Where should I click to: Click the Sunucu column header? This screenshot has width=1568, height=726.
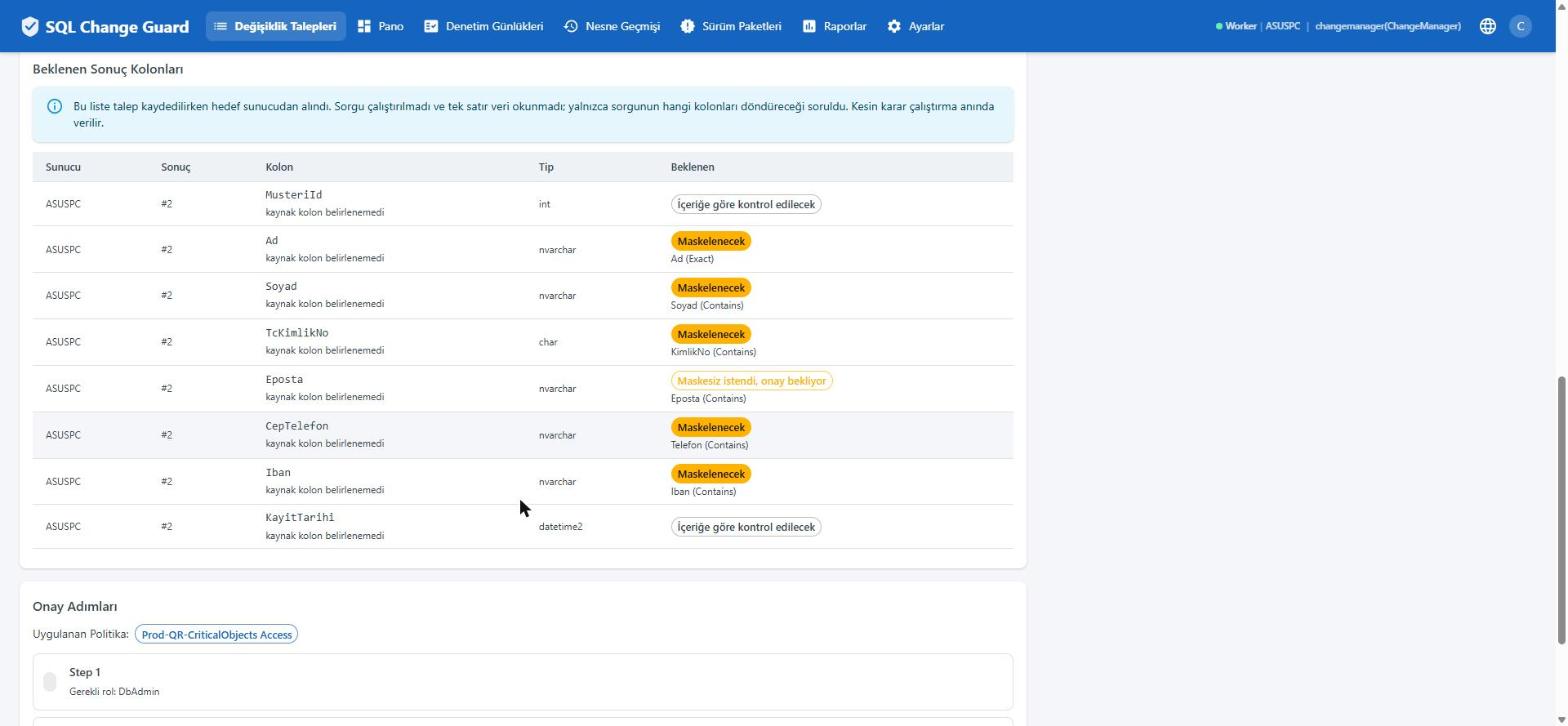[63, 167]
